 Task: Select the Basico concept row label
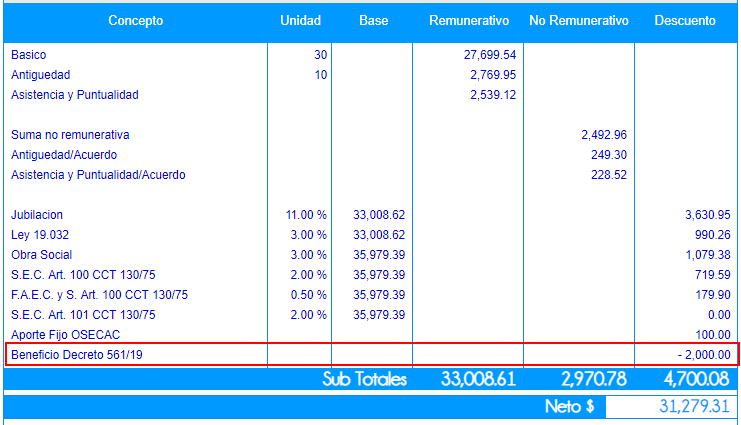[29, 55]
